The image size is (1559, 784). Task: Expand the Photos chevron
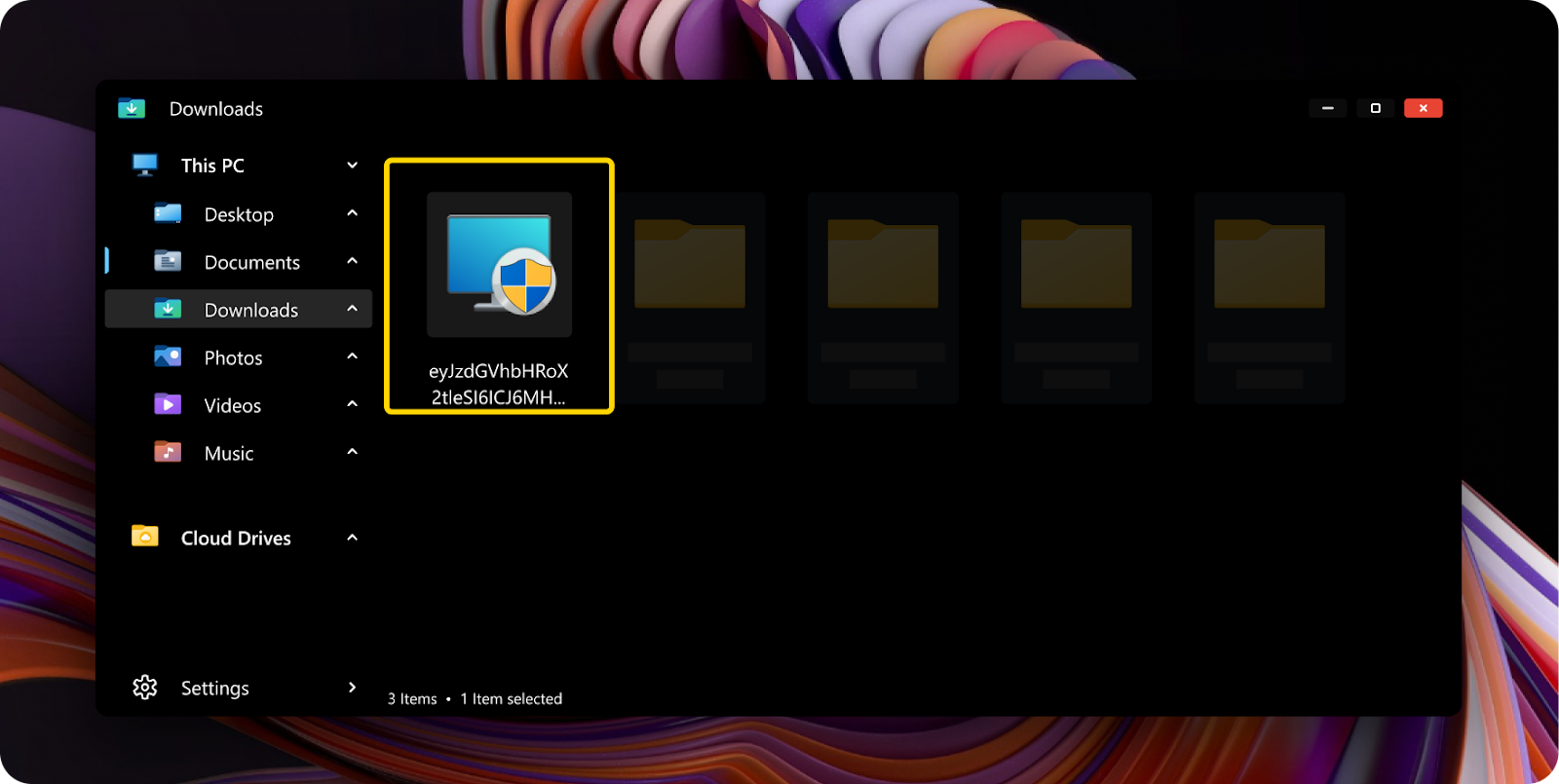353,356
